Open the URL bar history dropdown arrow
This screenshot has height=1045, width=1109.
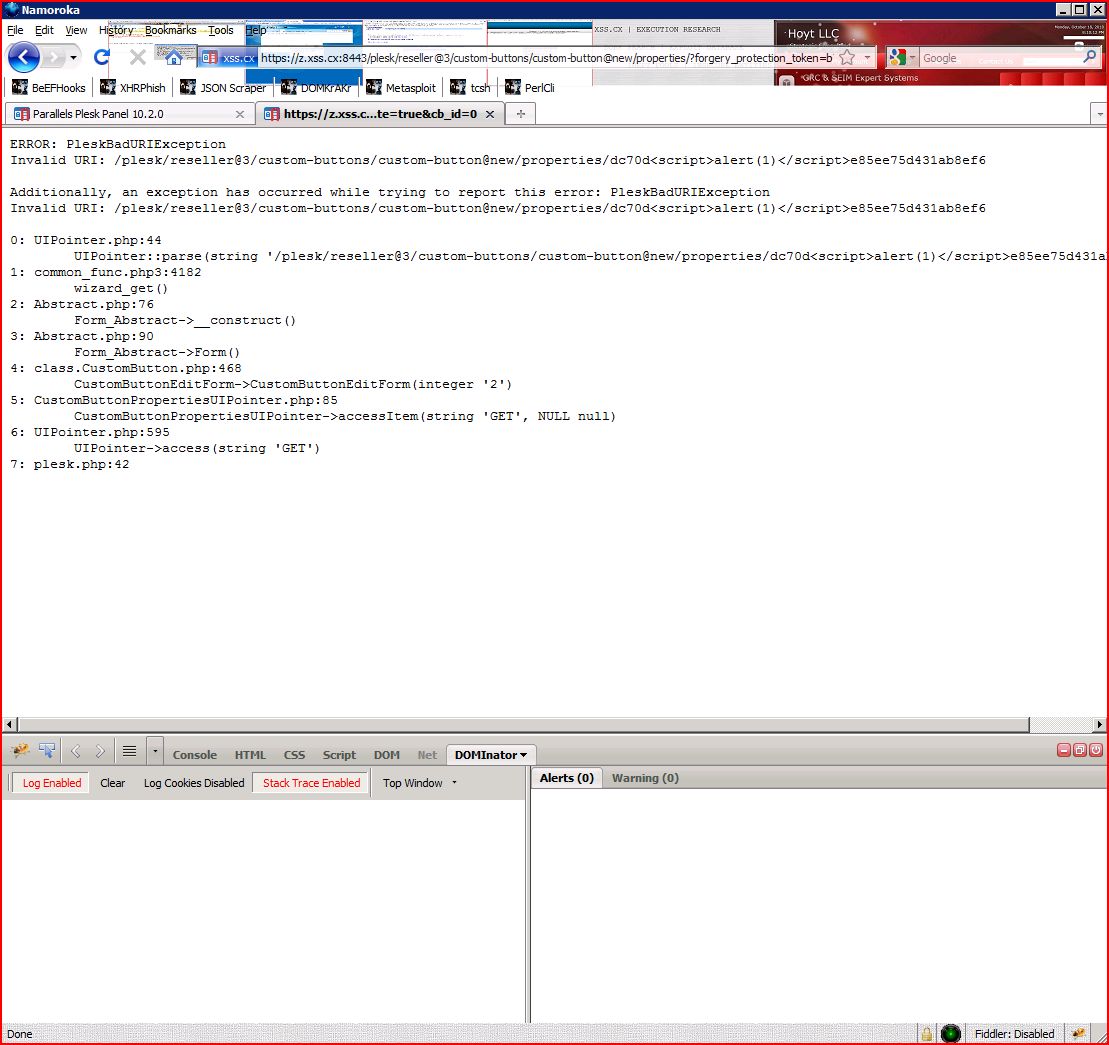pos(867,58)
